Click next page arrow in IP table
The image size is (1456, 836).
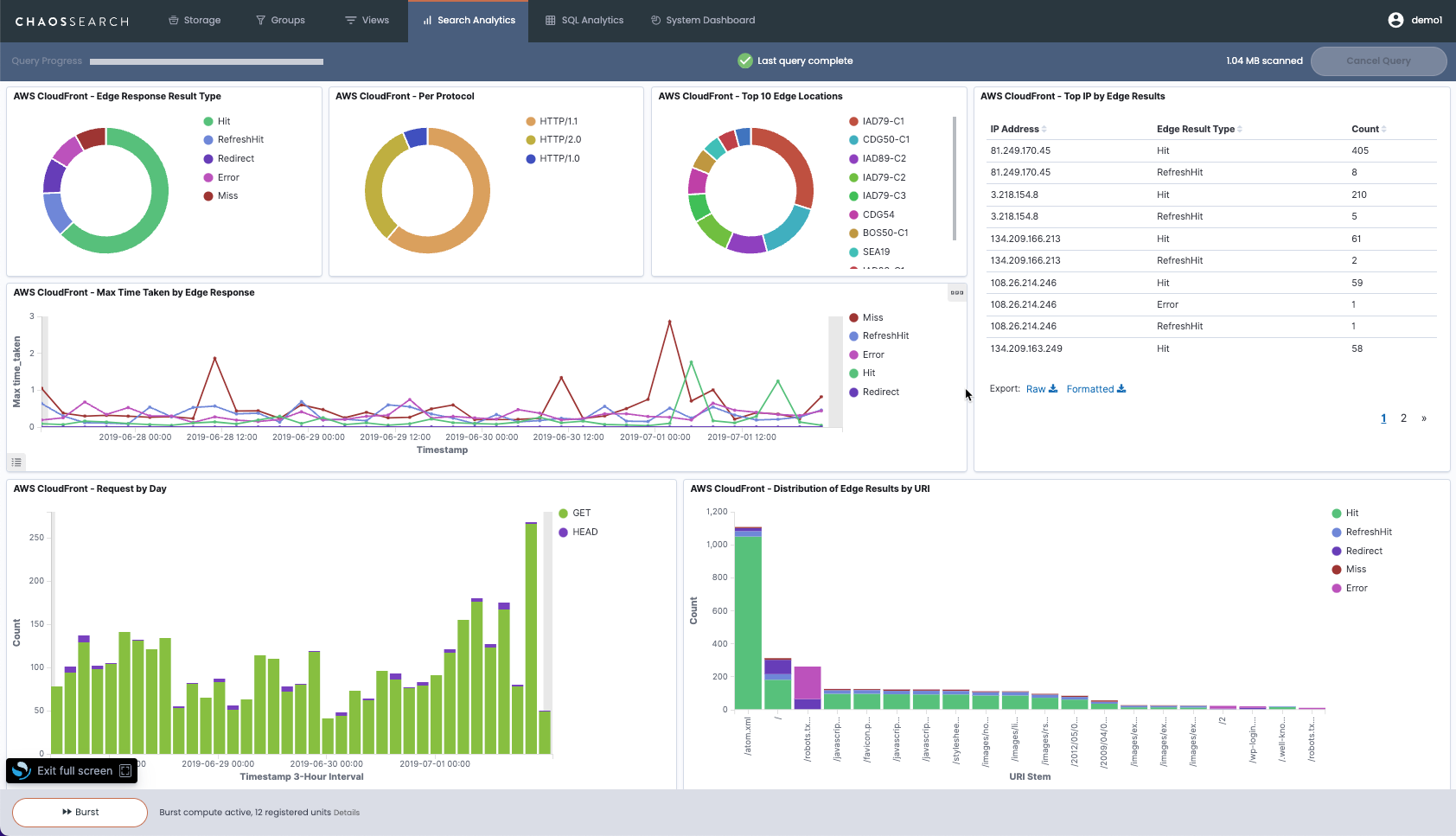pyautogui.click(x=1423, y=418)
